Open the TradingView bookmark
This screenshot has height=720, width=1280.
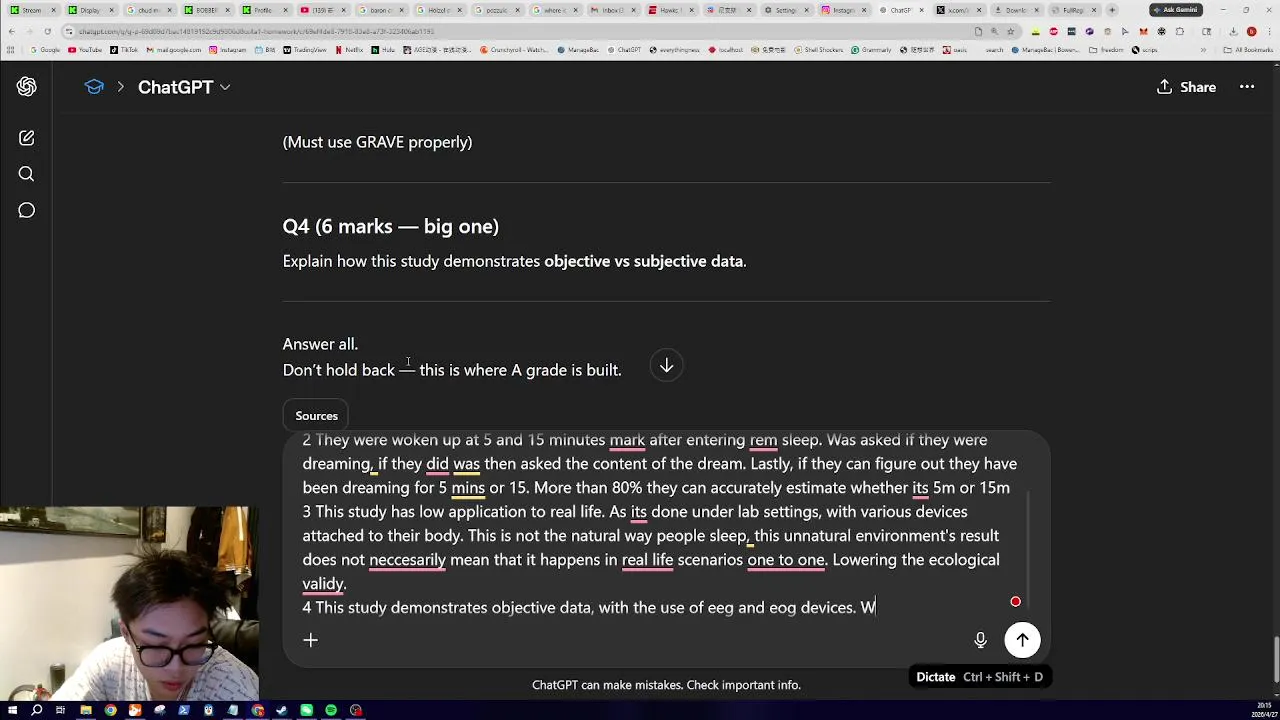(304, 50)
